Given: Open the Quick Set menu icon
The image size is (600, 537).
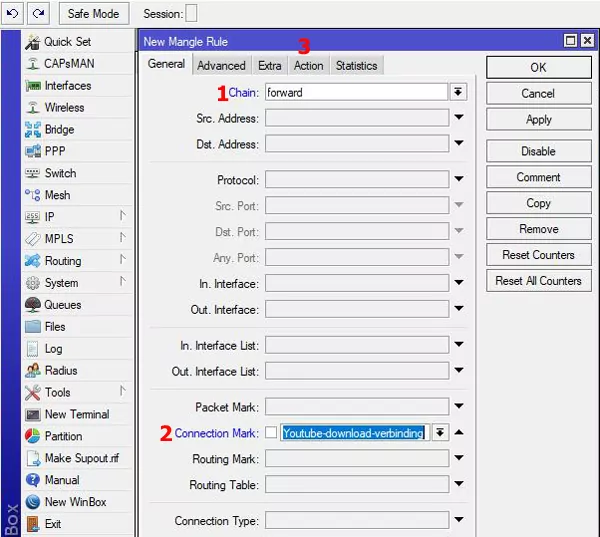Looking at the screenshot, I should [x=33, y=42].
